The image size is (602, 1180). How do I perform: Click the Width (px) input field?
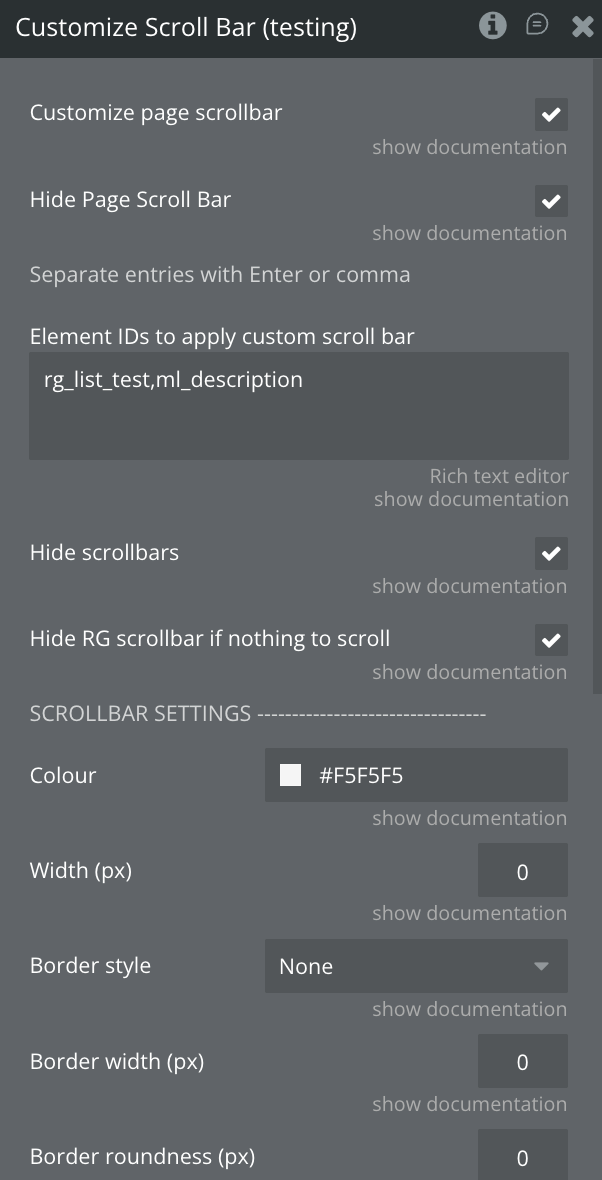click(522, 871)
